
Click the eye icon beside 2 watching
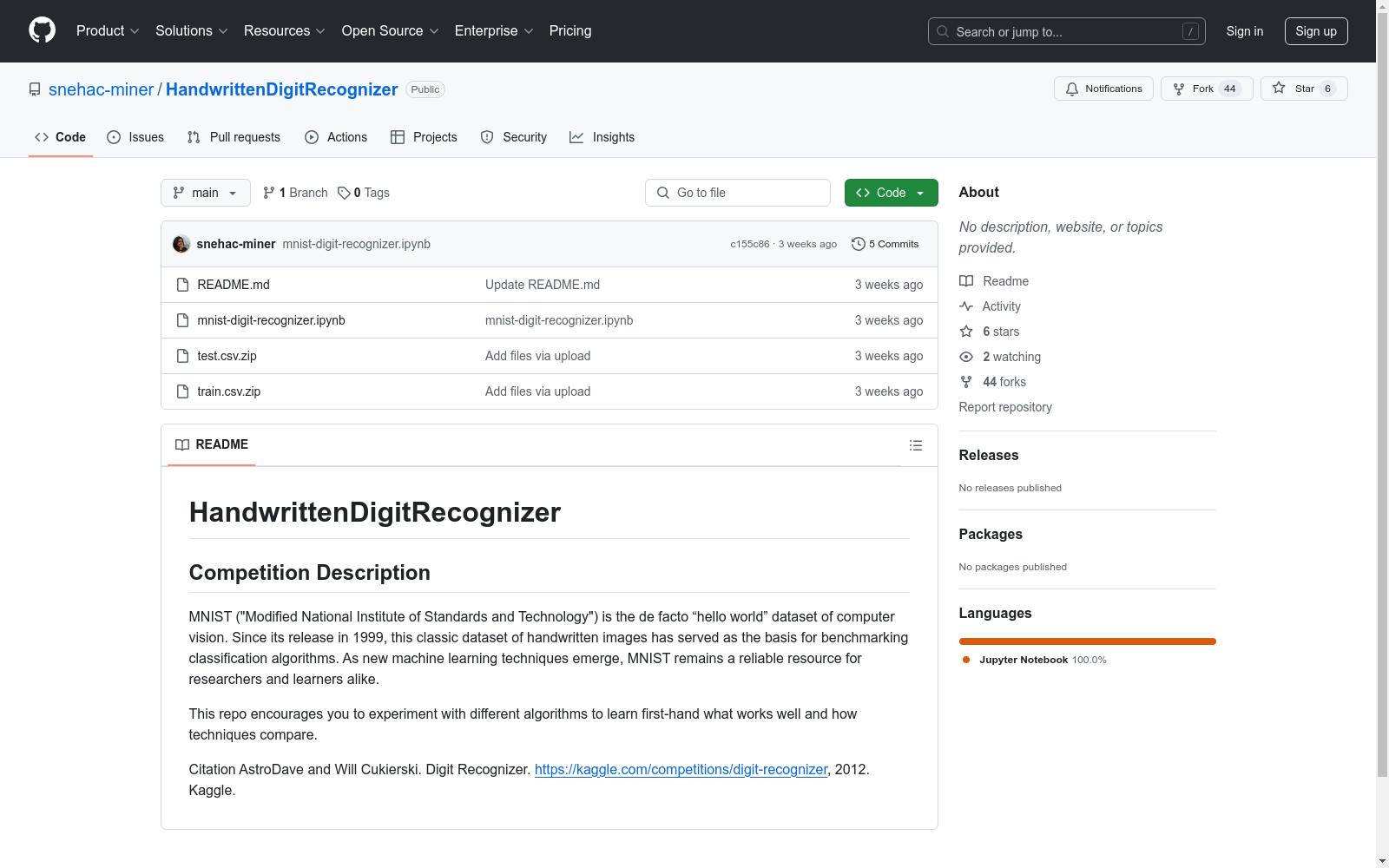point(966,357)
